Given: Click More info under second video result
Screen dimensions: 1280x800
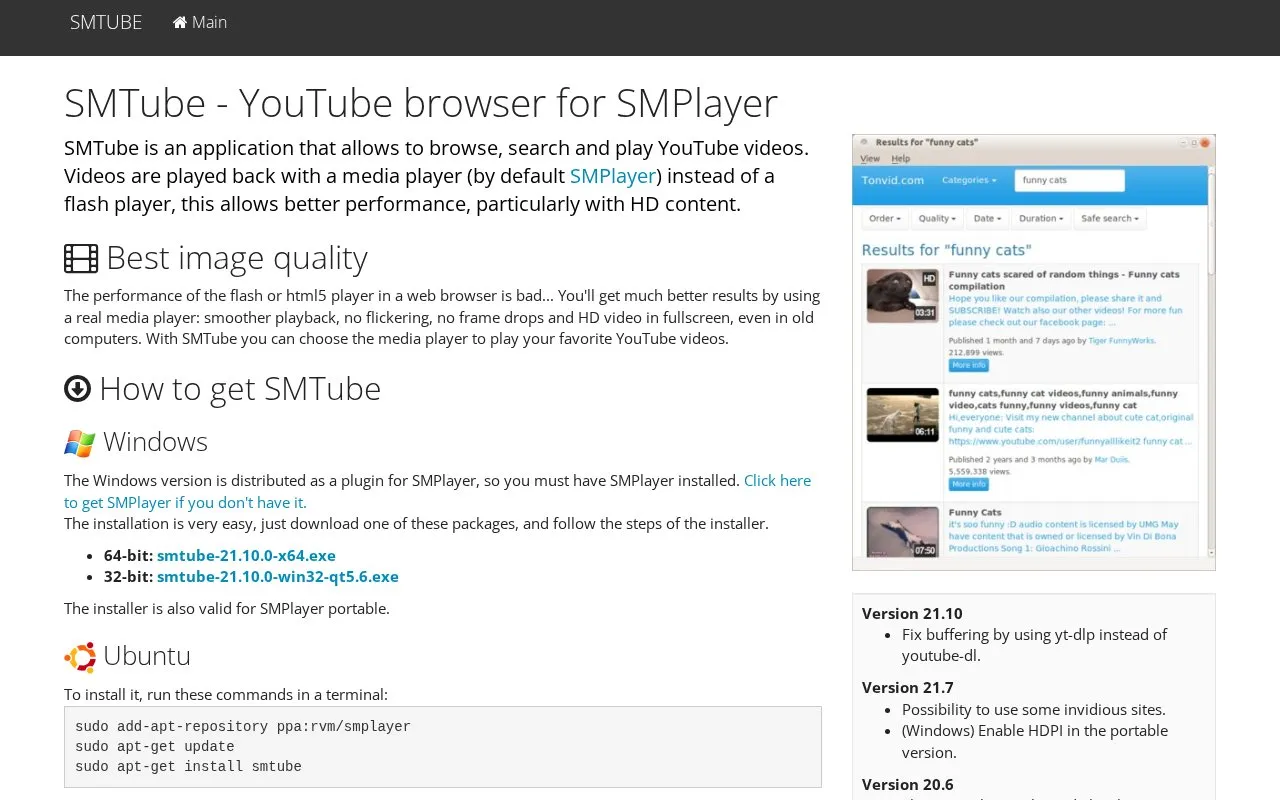Looking at the screenshot, I should click(x=968, y=484).
